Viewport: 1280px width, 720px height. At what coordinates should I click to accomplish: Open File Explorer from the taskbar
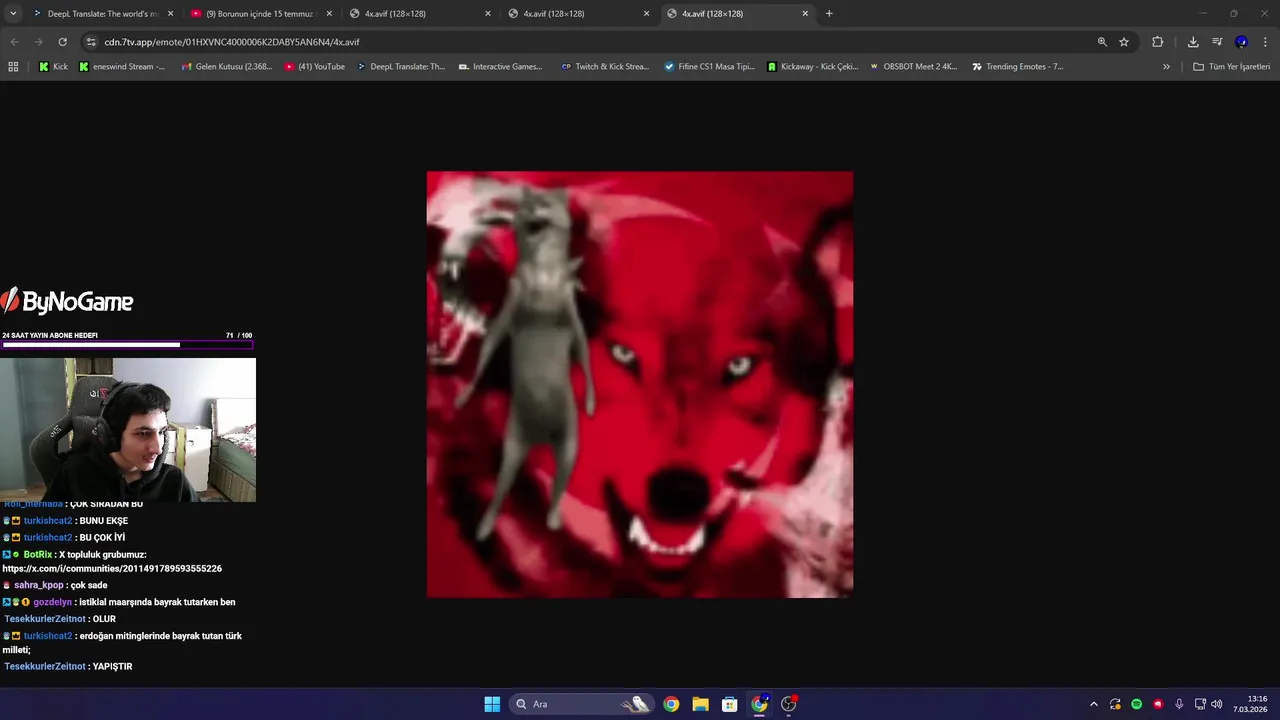[x=700, y=704]
